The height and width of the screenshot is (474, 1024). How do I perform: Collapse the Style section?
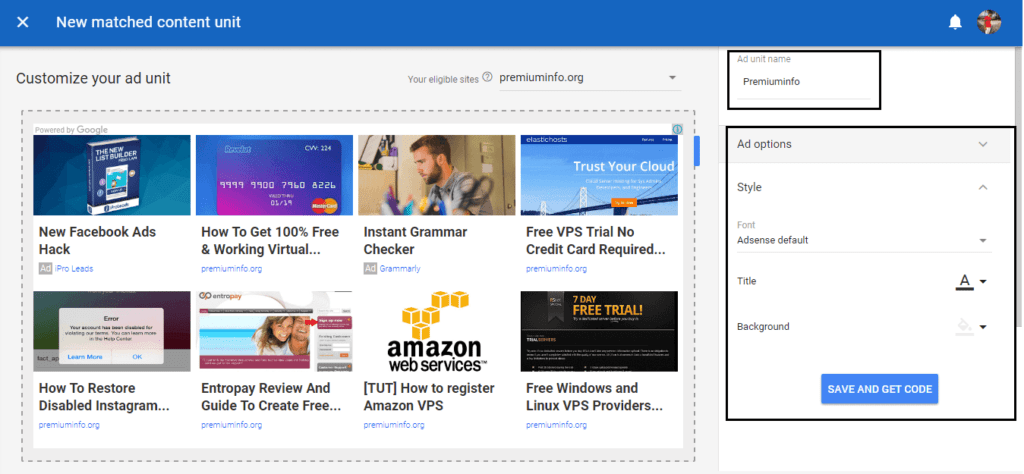pos(865,187)
